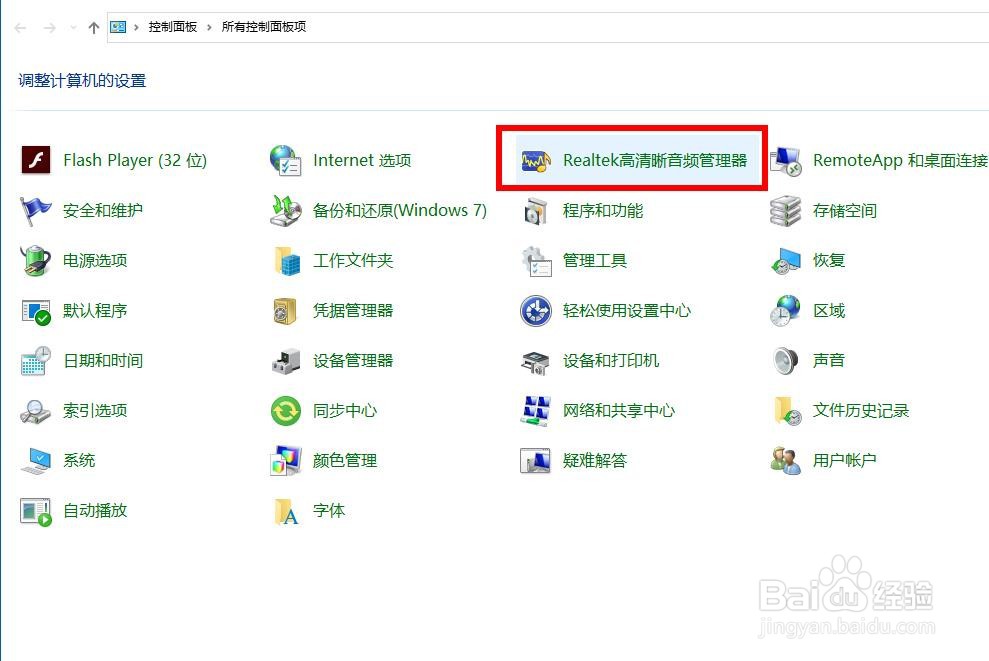Open the 程序和功能 icon
The width and height of the screenshot is (989, 661).
pyautogui.click(x=535, y=211)
